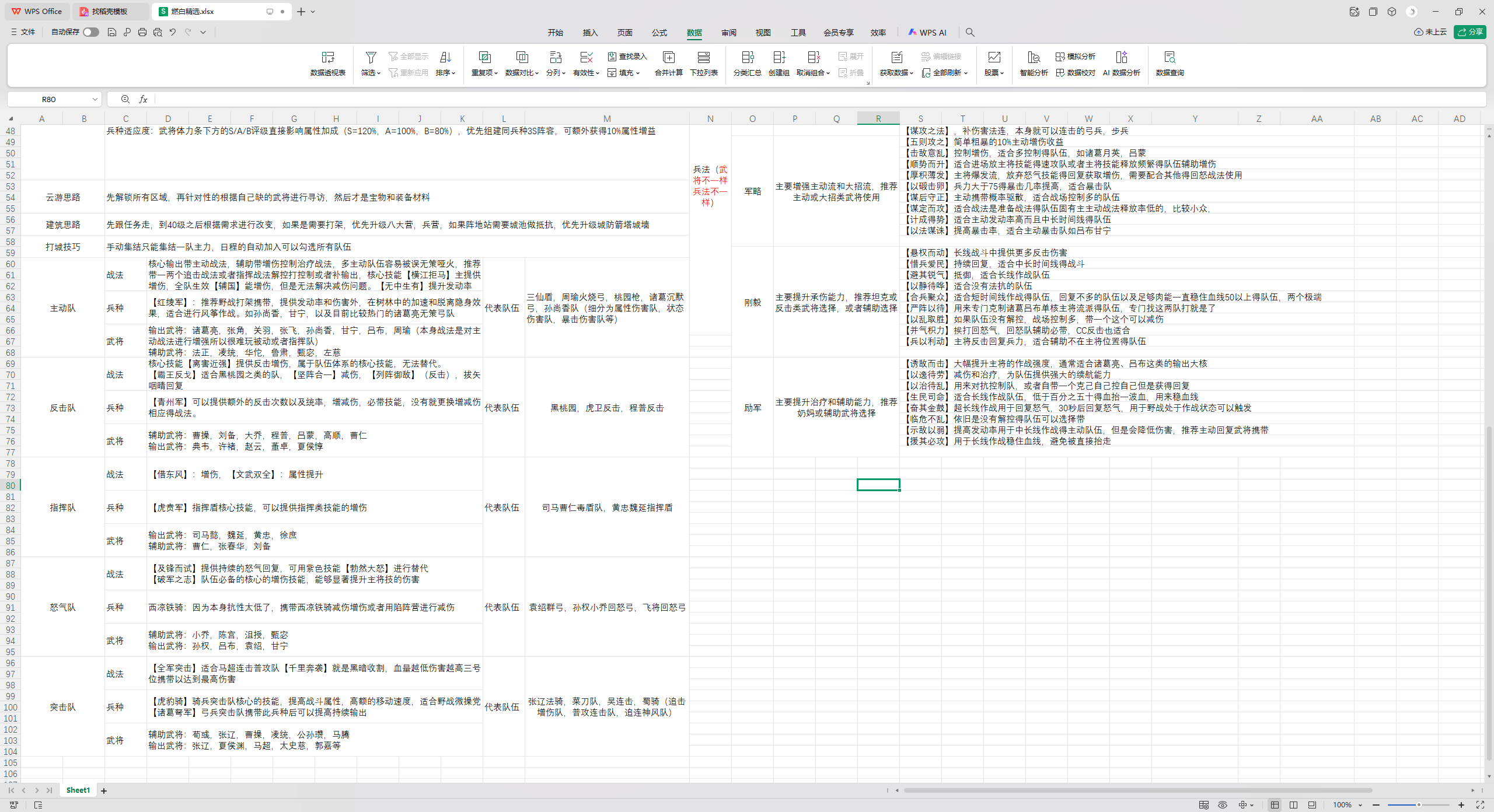Switch to page break preview view
1494x812 pixels.
tap(1293, 805)
